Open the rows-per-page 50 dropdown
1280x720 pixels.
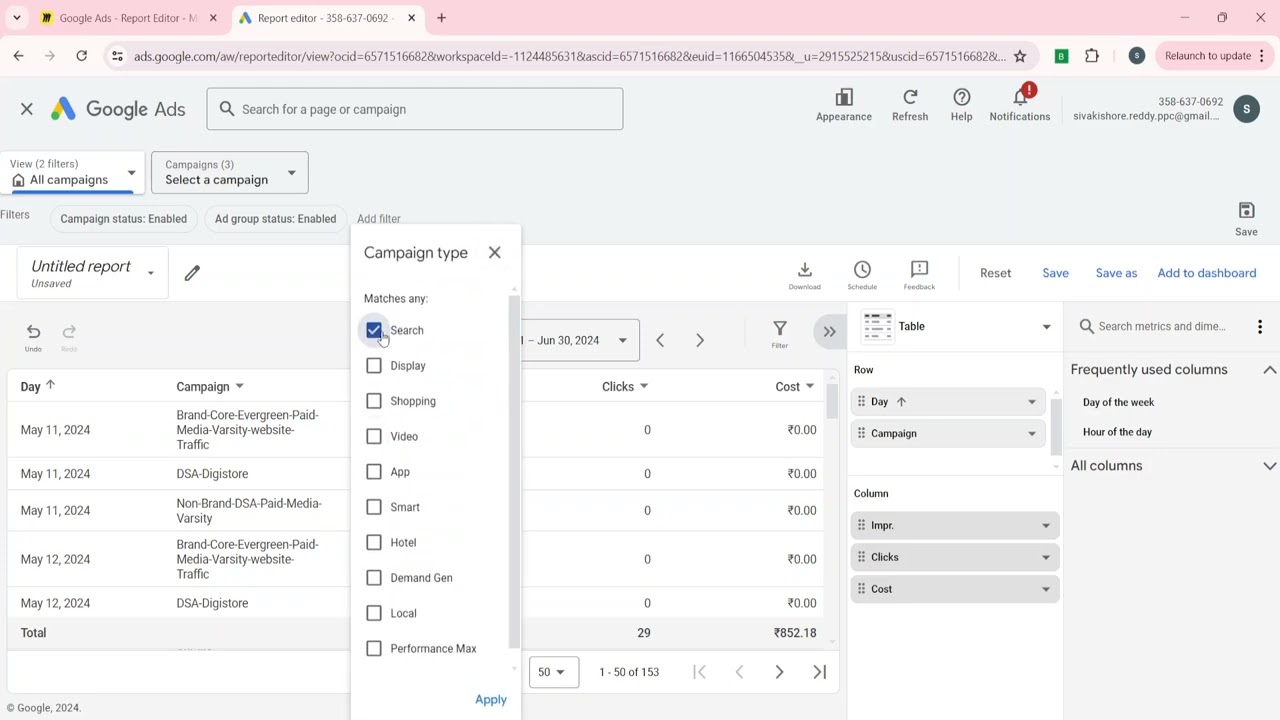click(x=552, y=672)
